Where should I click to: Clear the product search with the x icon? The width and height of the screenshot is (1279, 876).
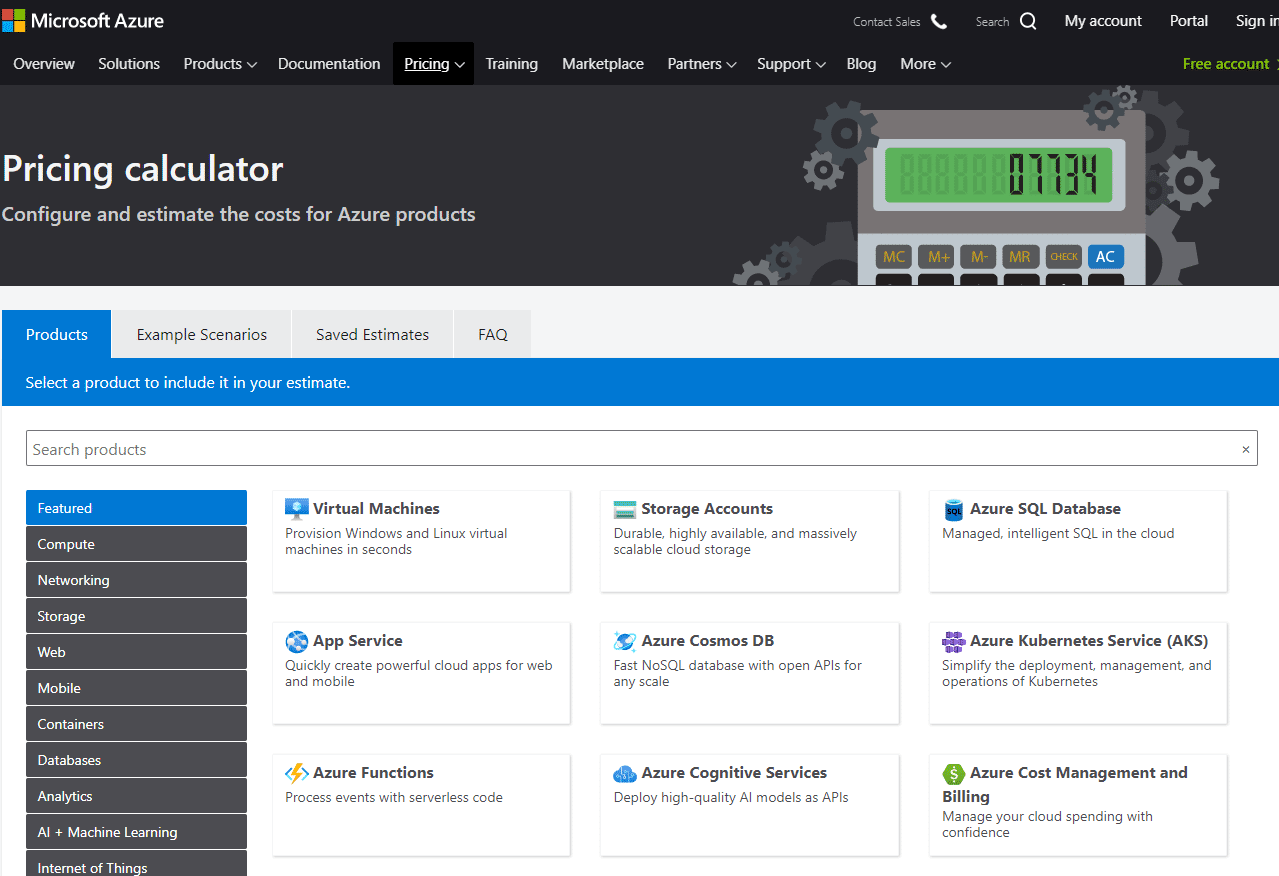1245,449
